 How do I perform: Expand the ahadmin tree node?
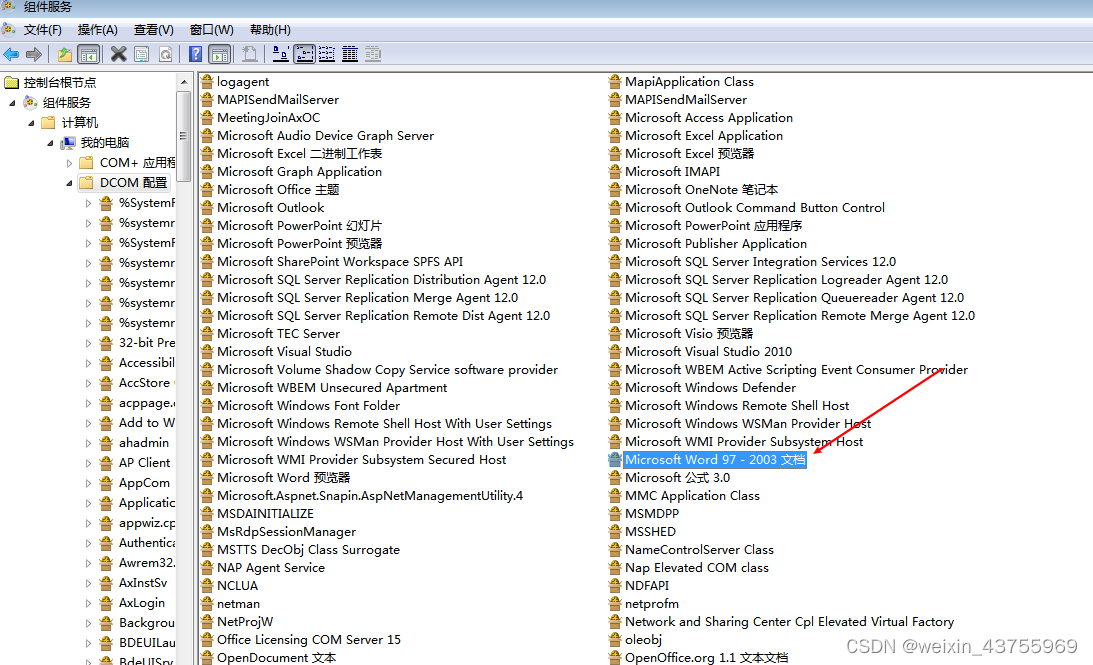(x=88, y=443)
